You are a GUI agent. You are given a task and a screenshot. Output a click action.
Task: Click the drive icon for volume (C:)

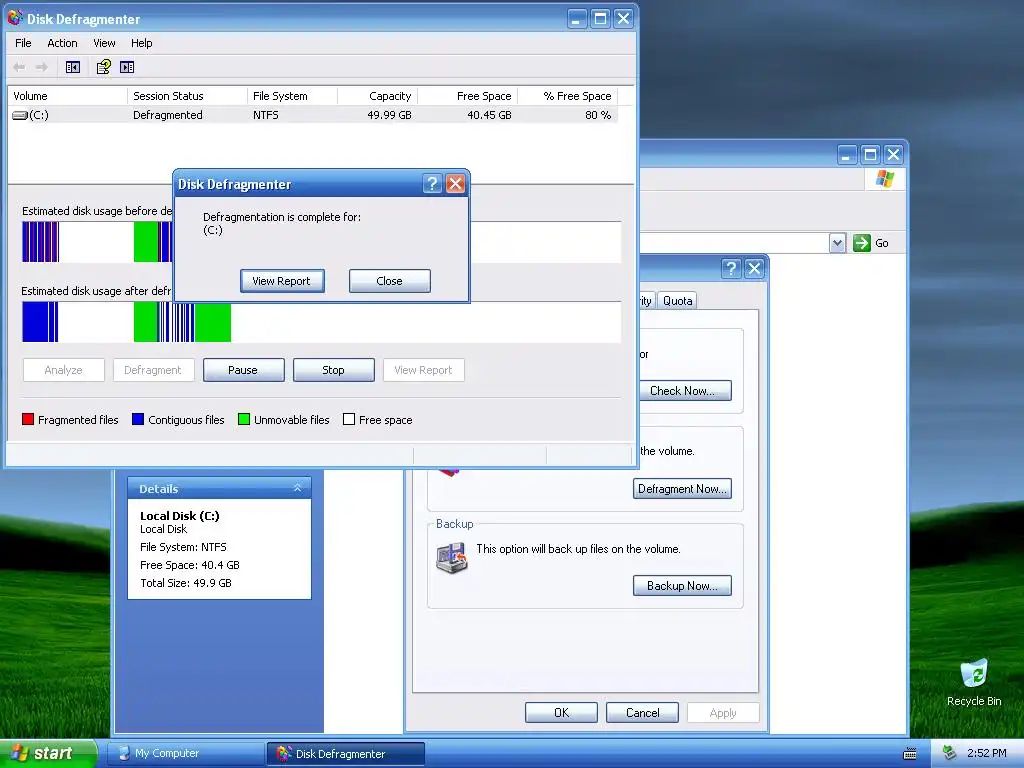pyautogui.click(x=20, y=115)
